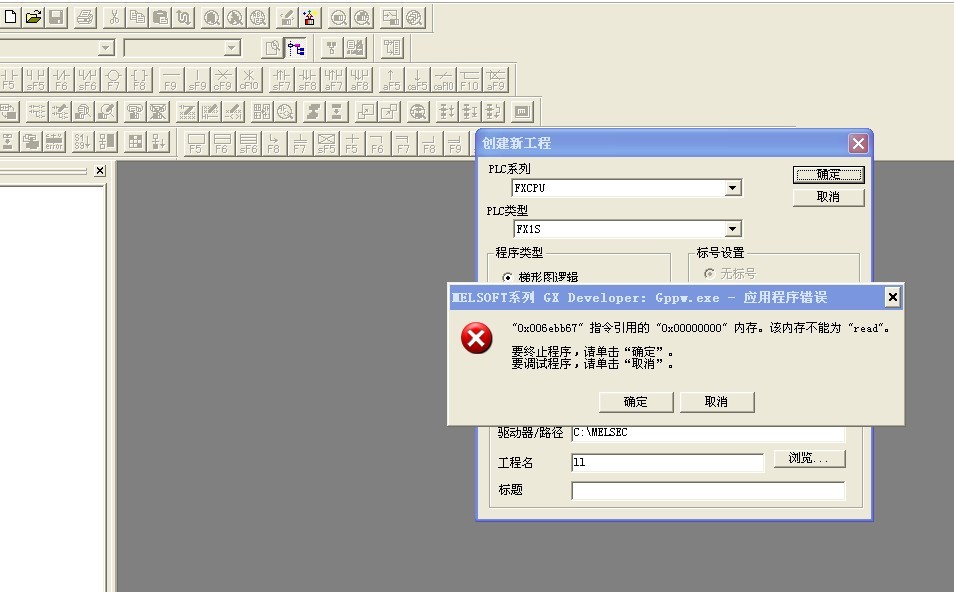Image resolution: width=954 pixels, height=592 pixels.
Task: Click the Print icon in the toolbar
Action: tap(85, 17)
